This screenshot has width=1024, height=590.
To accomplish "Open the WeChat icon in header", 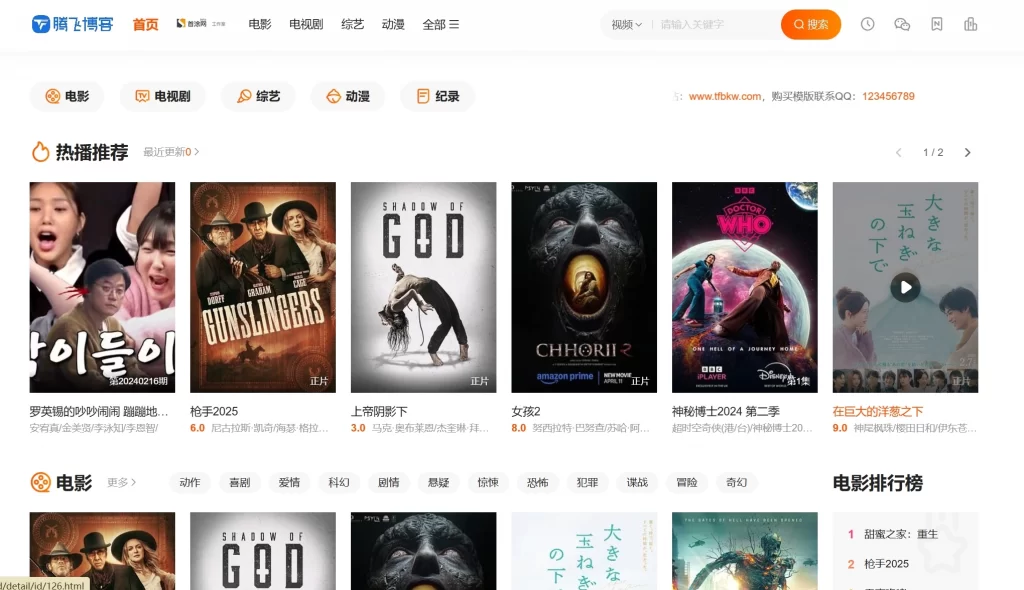I will point(902,24).
